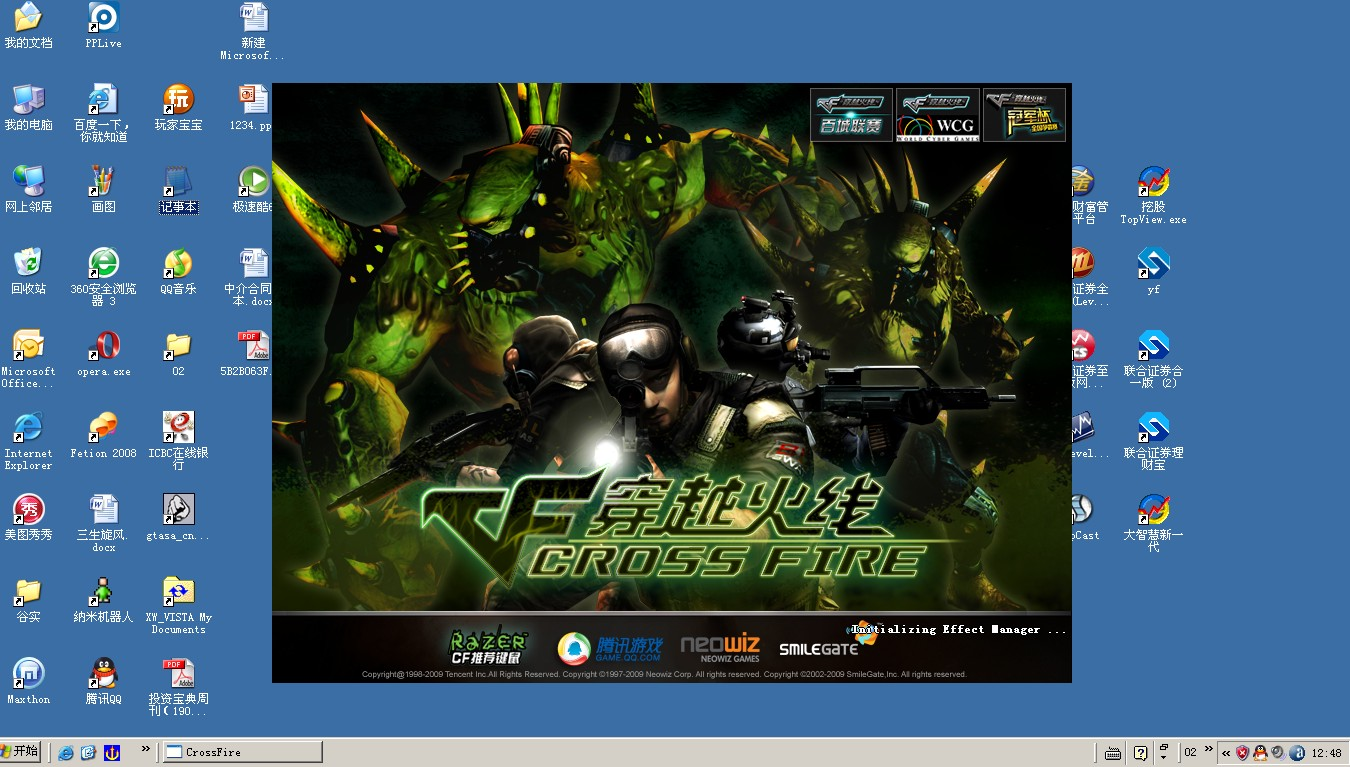Screen dimensions: 1350x767
Task: Open the 我的文档 desktop folder
Action: [x=28, y=26]
